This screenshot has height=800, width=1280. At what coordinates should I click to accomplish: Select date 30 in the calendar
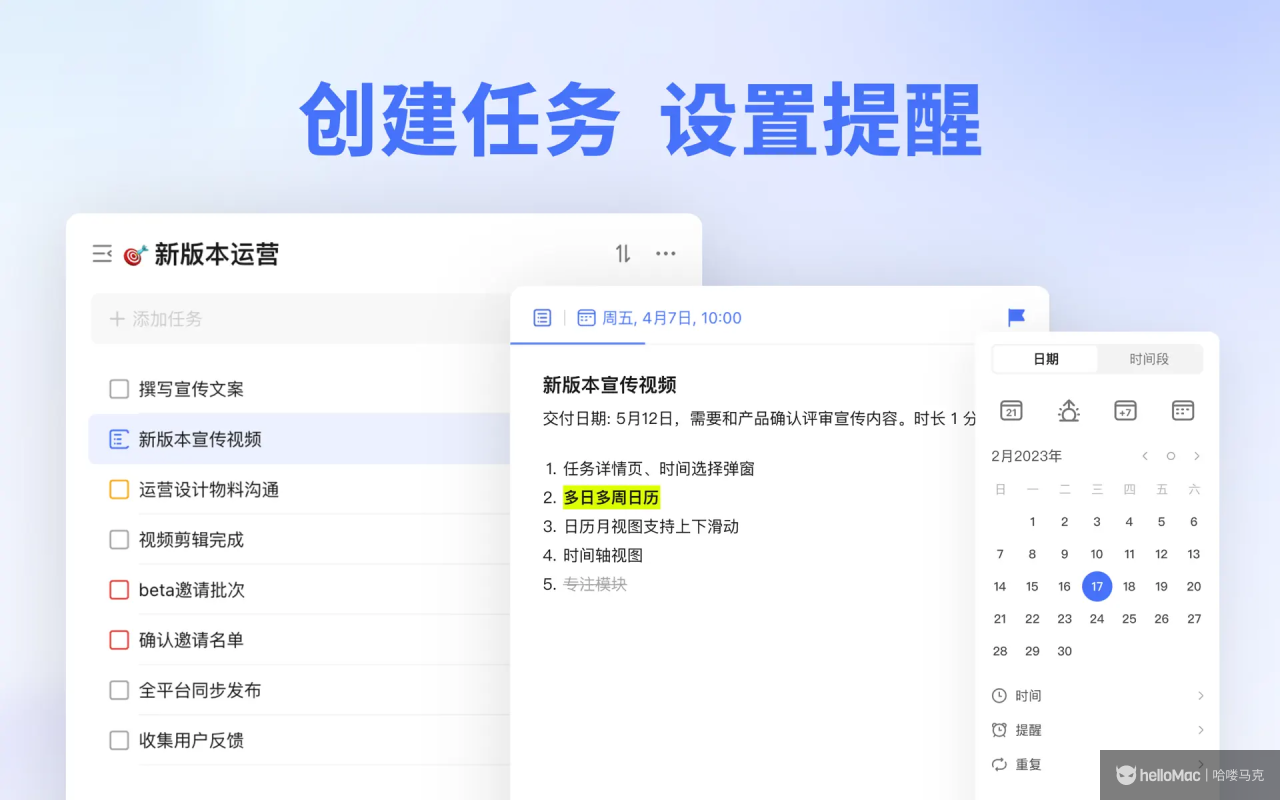pos(1065,651)
